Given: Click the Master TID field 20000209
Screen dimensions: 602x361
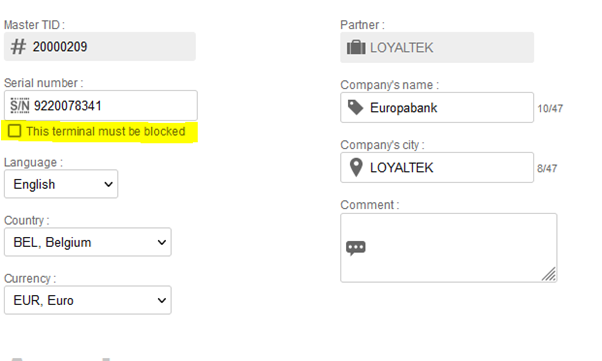Looking at the screenshot, I should pyautogui.click(x=100, y=46).
